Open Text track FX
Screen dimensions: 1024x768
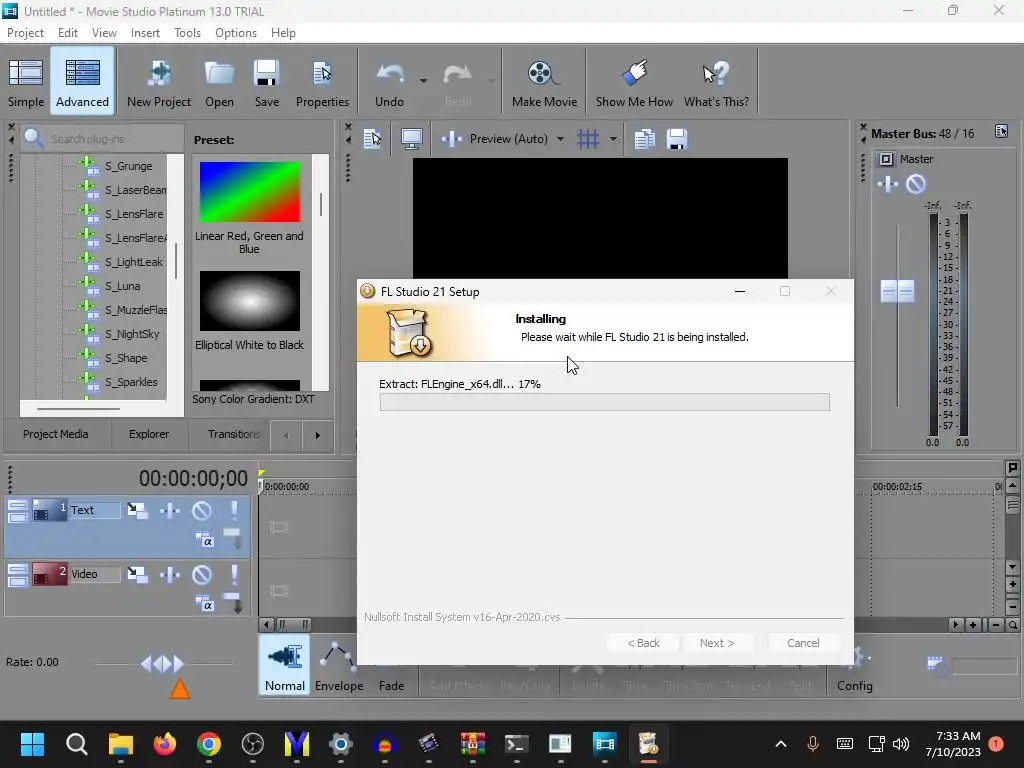point(170,510)
